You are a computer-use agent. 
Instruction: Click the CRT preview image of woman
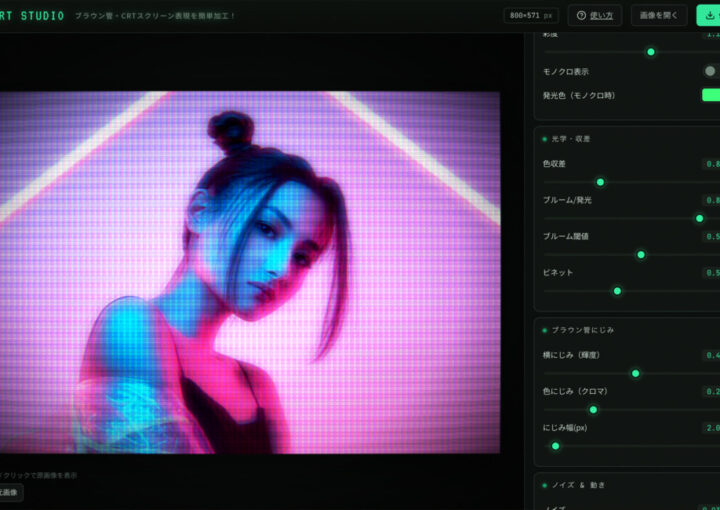pos(250,272)
